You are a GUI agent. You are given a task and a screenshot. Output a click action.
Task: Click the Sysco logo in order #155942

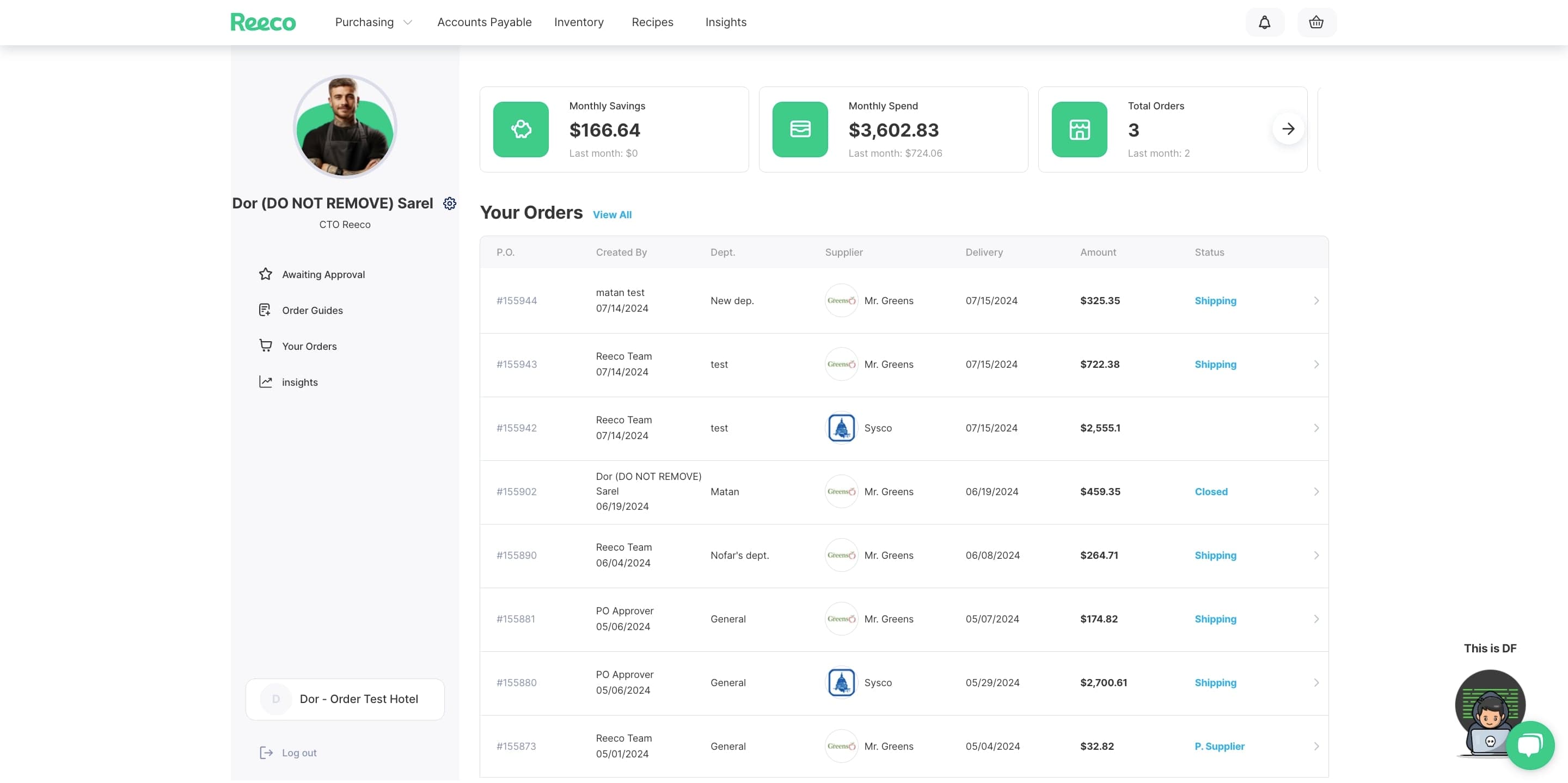(x=841, y=428)
